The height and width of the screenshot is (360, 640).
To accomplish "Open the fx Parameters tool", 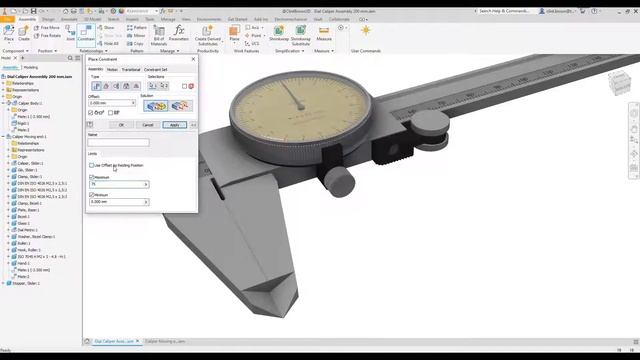I will [179, 33].
